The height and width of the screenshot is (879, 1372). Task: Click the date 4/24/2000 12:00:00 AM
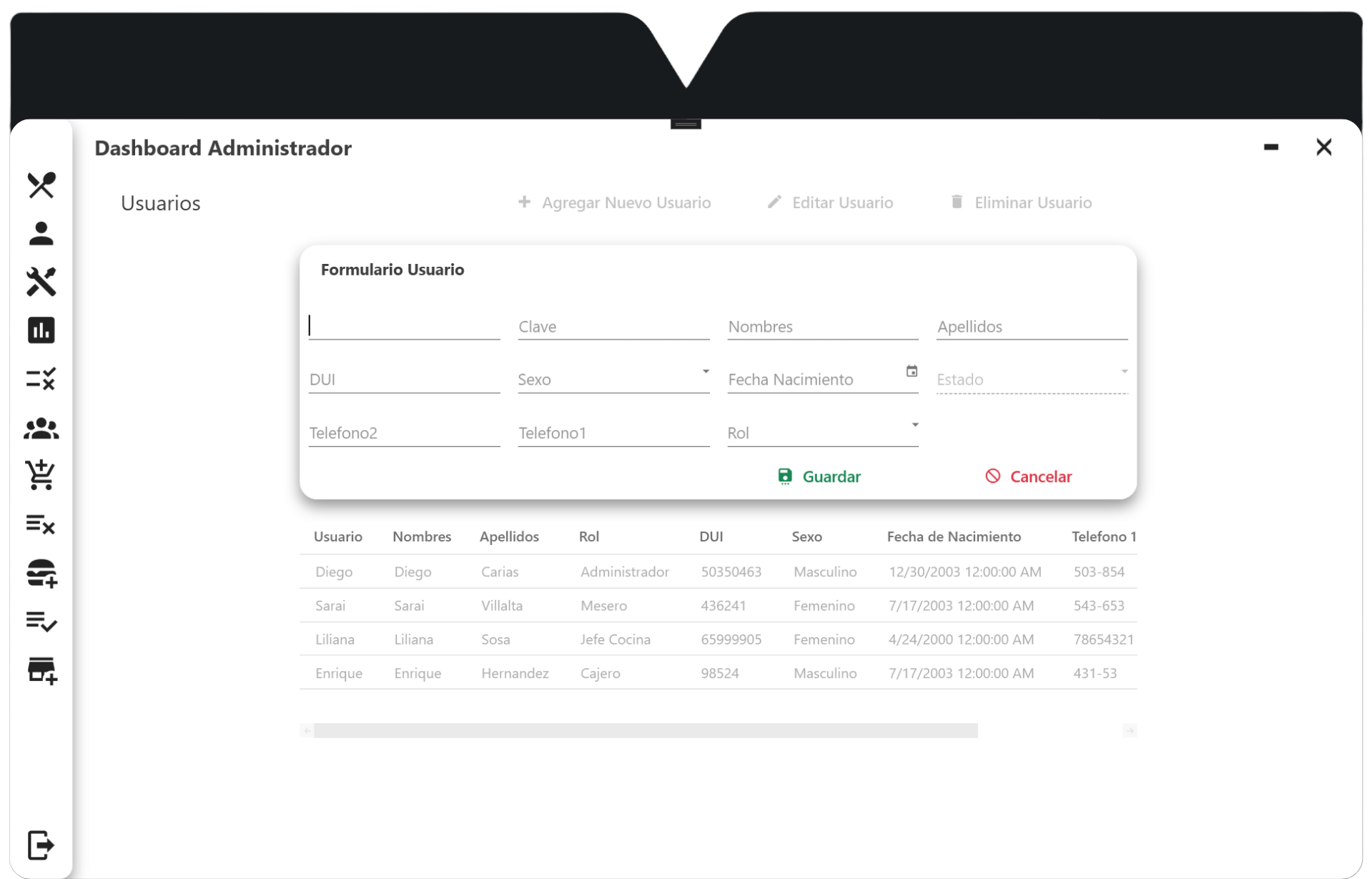click(x=961, y=639)
